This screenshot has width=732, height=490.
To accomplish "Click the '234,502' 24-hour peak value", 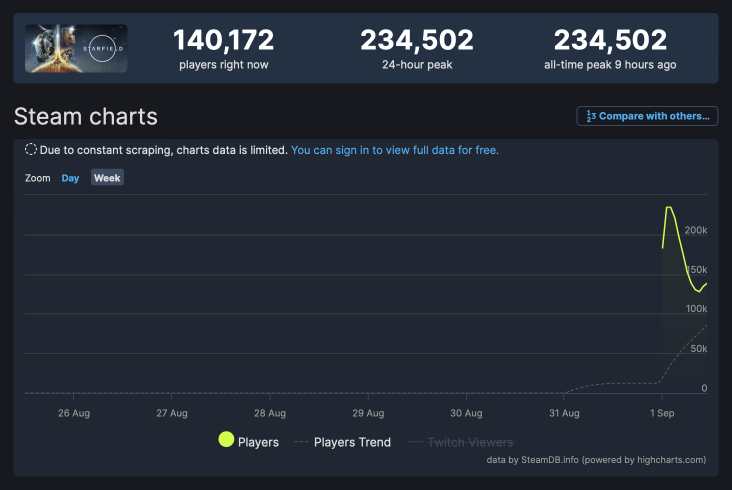I will (x=417, y=40).
